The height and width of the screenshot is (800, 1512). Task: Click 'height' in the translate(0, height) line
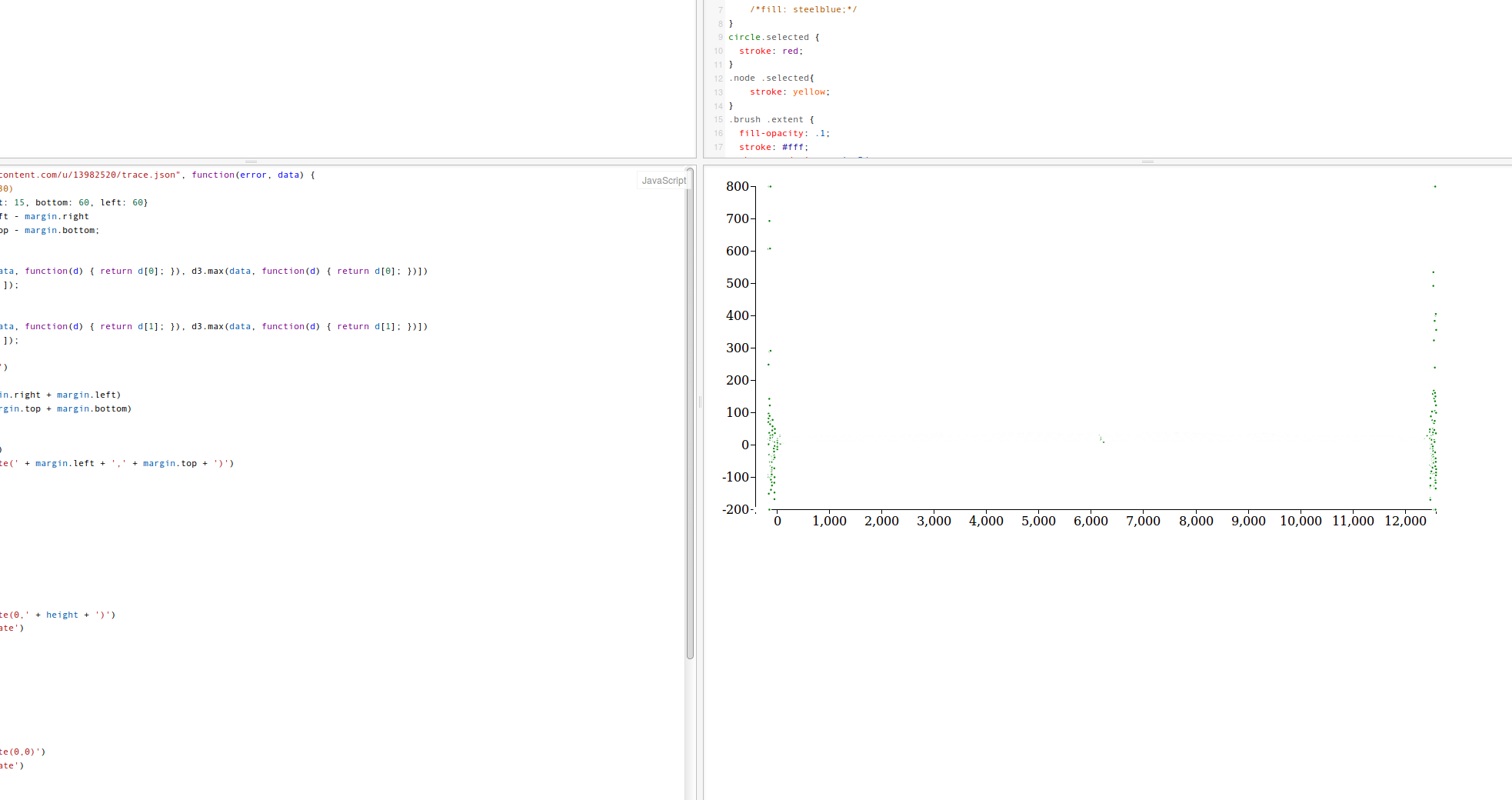coord(62,615)
